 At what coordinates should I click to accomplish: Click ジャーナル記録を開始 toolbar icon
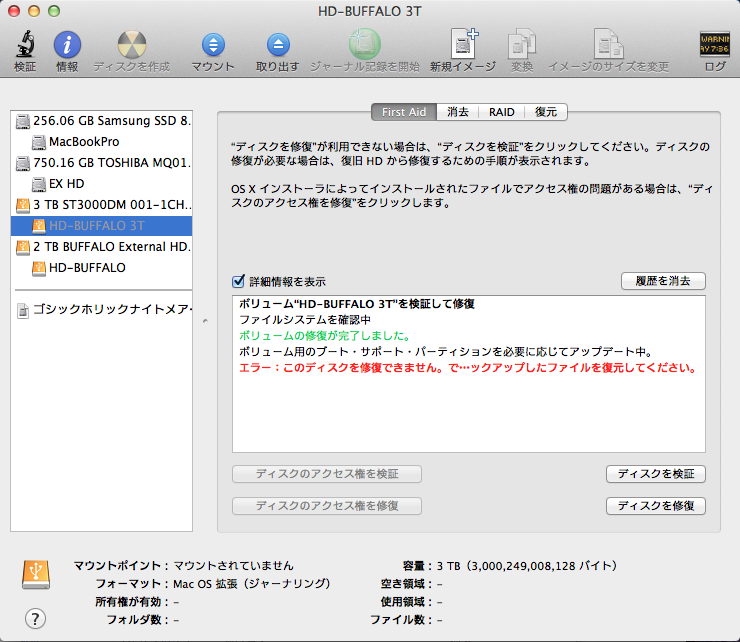pyautogui.click(x=365, y=44)
